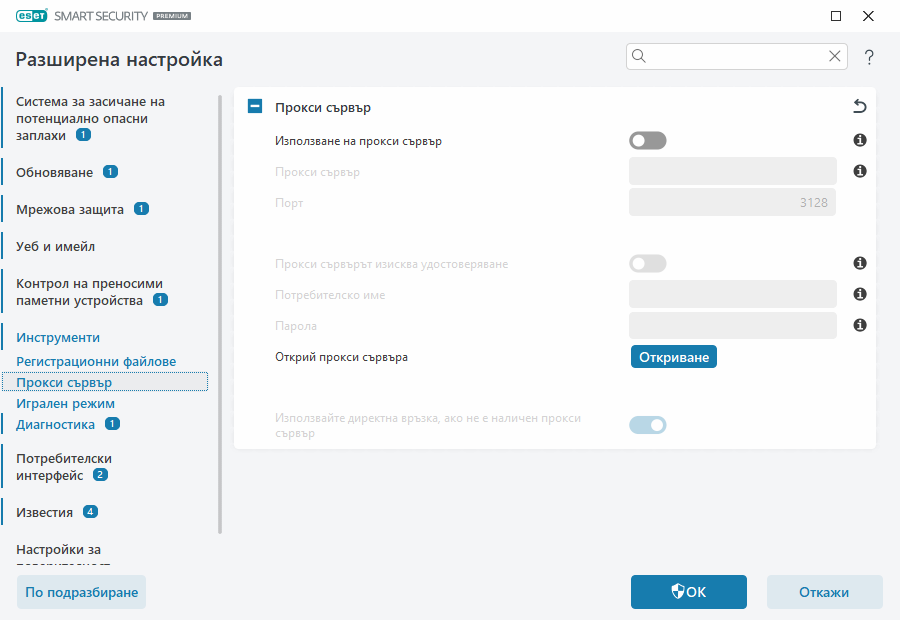
Task: Click the ESET logo in the title bar
Action: (x=30, y=15)
